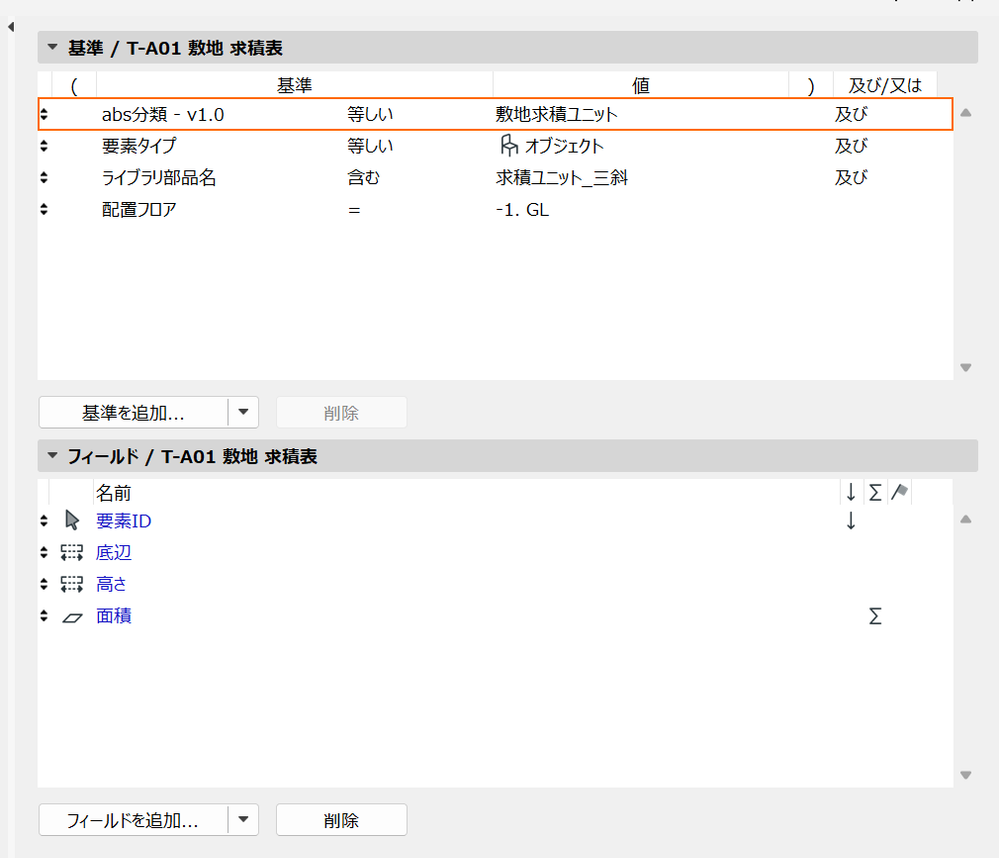Select the abs分類 - v1.0 criterion
The height and width of the screenshot is (858, 999).
point(163,115)
